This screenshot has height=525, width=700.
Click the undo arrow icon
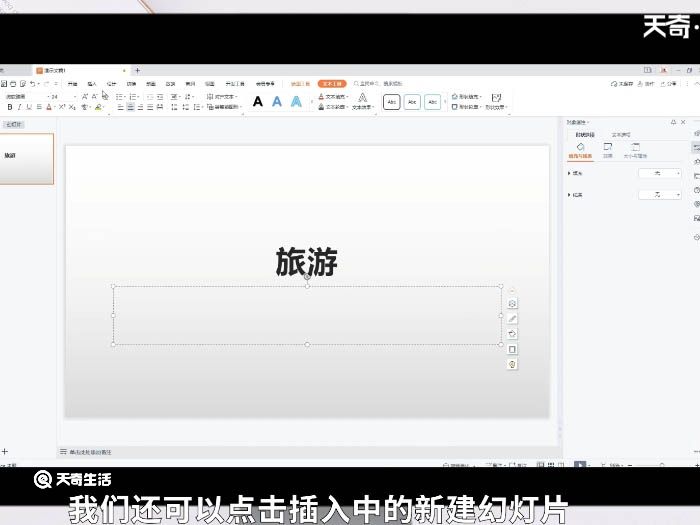point(33,83)
